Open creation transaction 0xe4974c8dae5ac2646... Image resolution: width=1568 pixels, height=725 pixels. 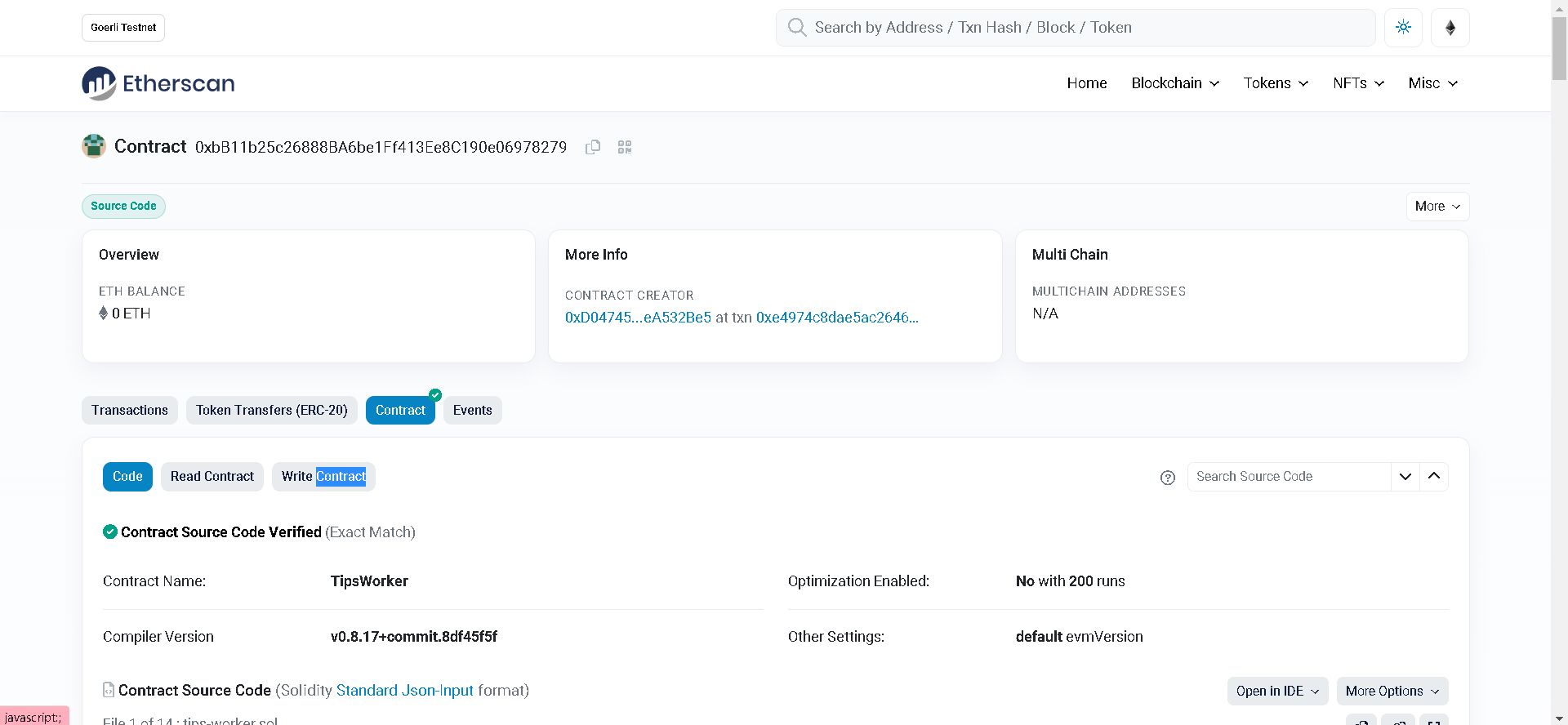[837, 318]
